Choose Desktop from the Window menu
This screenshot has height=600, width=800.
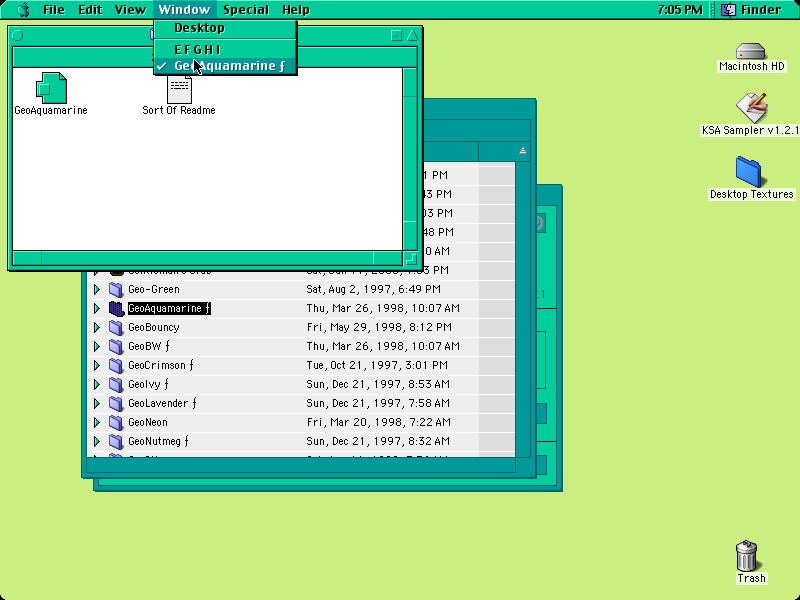pos(225,28)
